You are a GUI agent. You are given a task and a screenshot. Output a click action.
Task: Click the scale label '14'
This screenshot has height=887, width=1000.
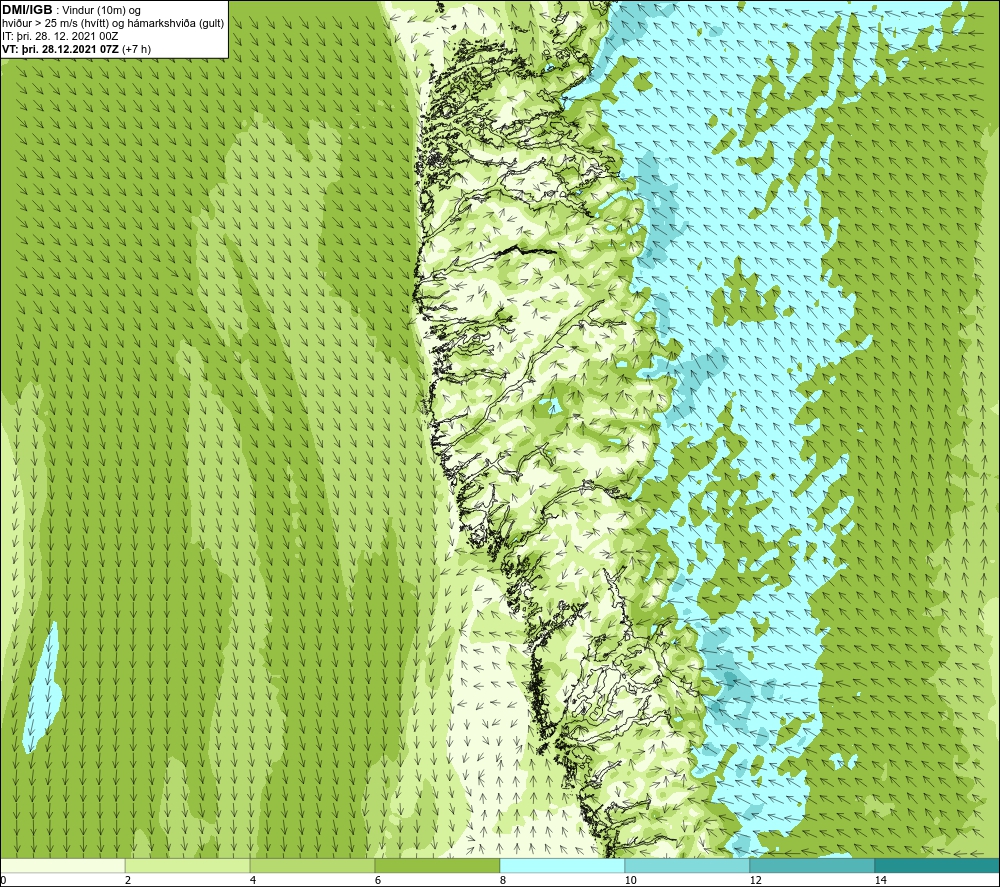coord(880,880)
